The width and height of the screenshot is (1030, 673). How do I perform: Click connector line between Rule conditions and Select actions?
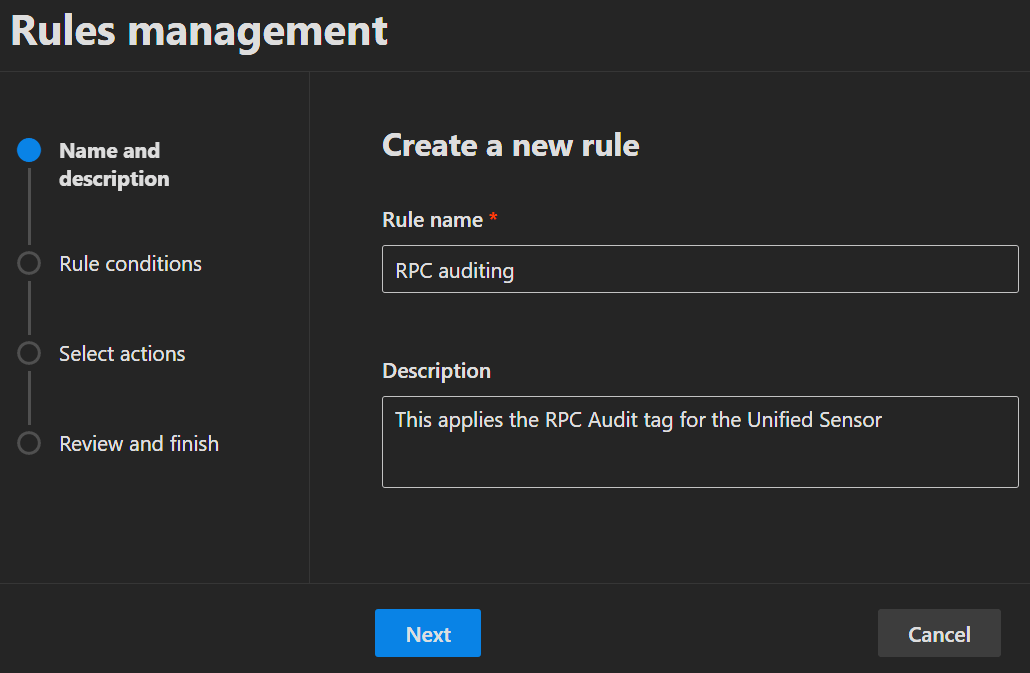[x=29, y=309]
